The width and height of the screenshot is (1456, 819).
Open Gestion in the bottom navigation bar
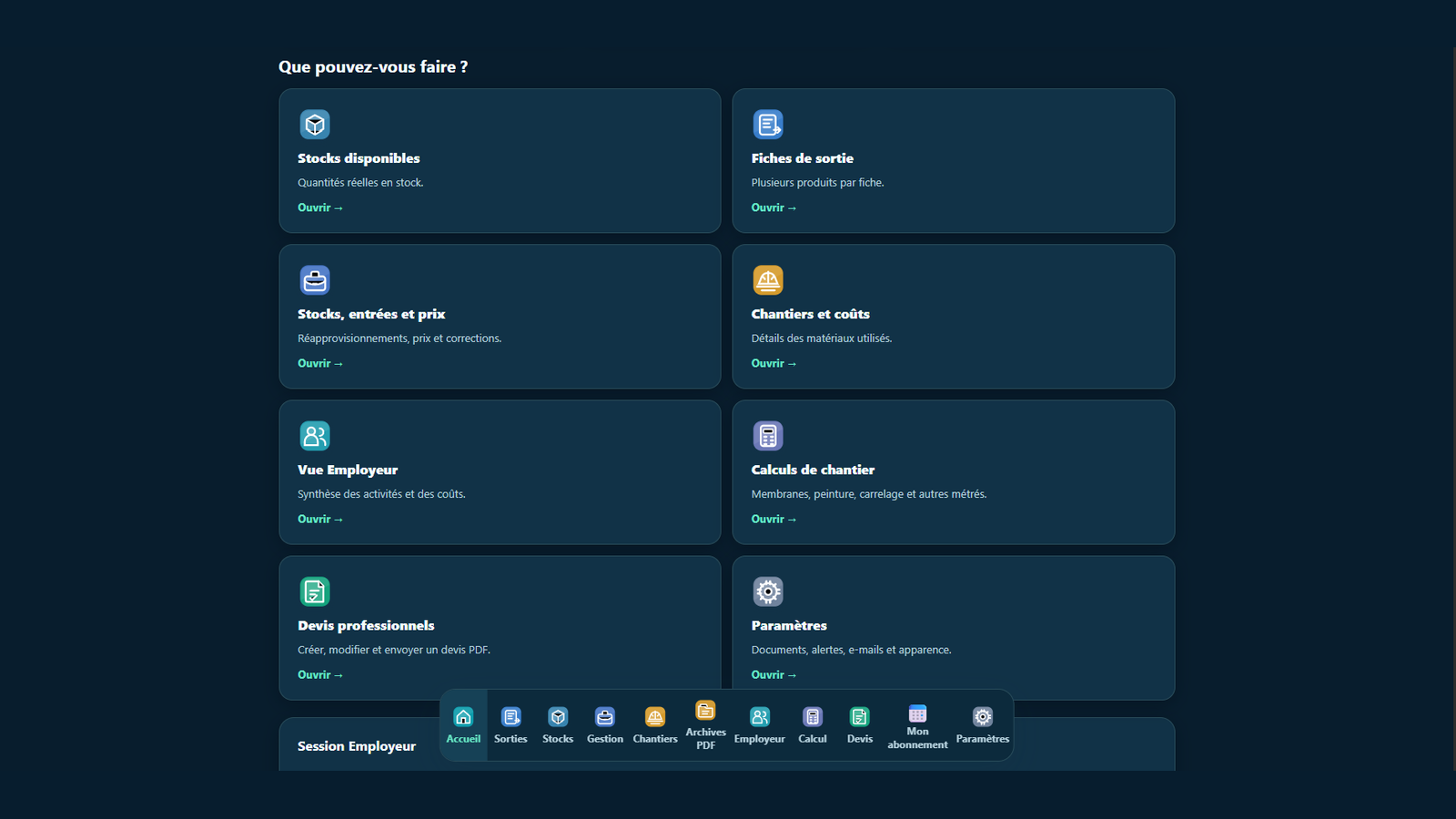pos(605,725)
